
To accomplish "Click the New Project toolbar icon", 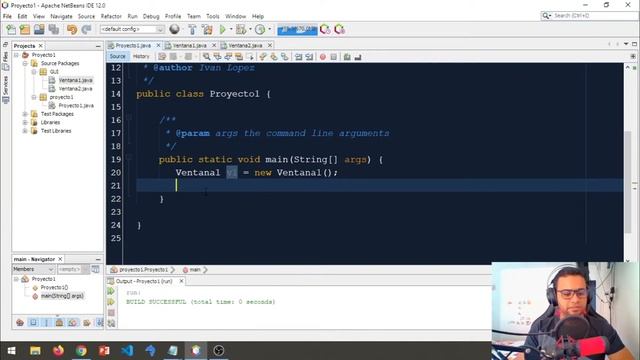I will coord(25,29).
